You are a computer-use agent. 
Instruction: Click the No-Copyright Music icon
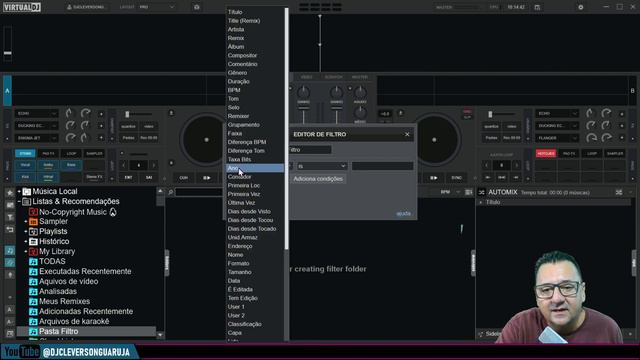point(33,212)
